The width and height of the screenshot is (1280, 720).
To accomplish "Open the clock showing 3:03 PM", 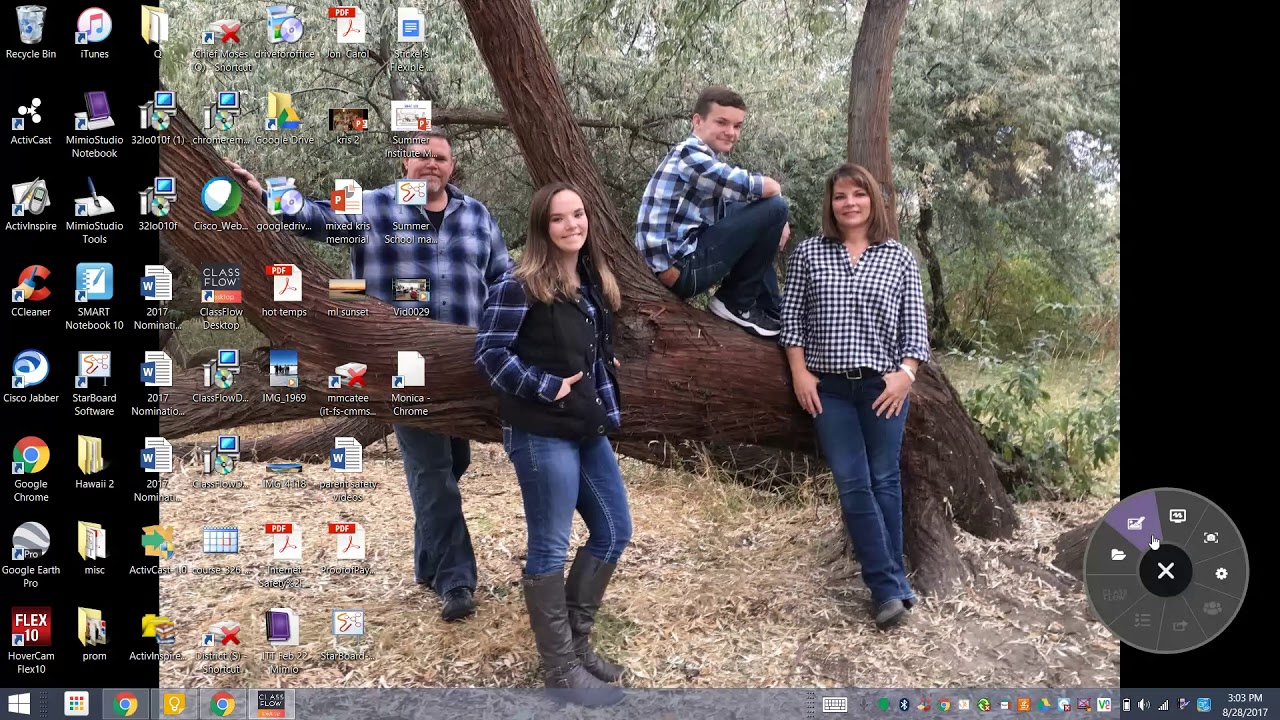I will [x=1244, y=705].
